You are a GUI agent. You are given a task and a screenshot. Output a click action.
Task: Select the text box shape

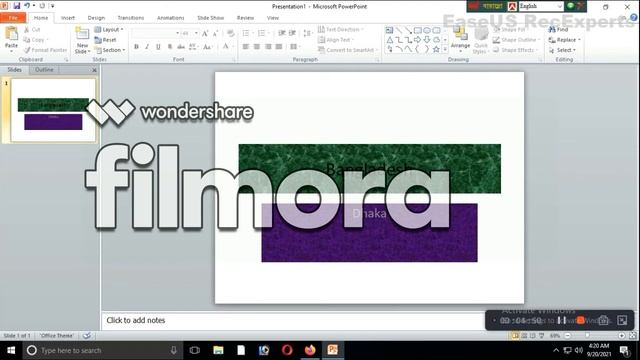point(389,30)
